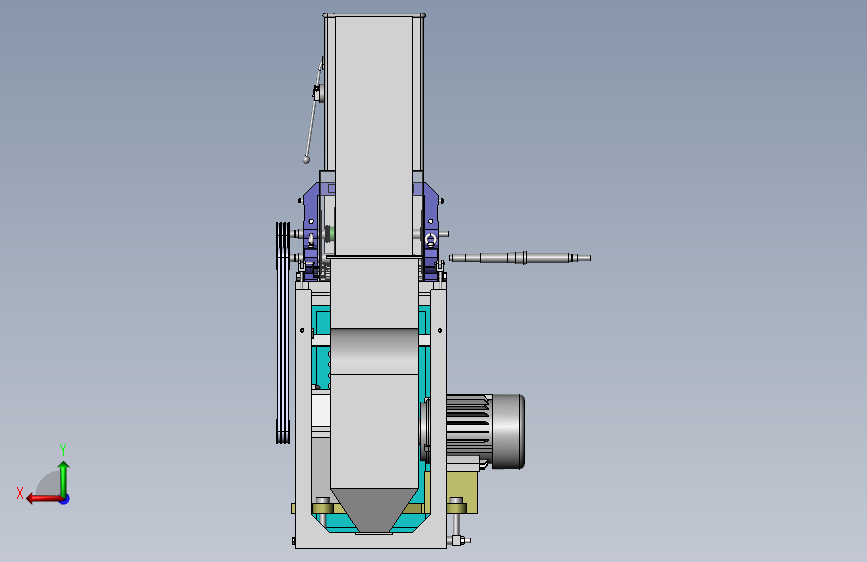Select the left blue bearing bracket
Image resolution: width=867 pixels, height=562 pixels.
tap(311, 230)
